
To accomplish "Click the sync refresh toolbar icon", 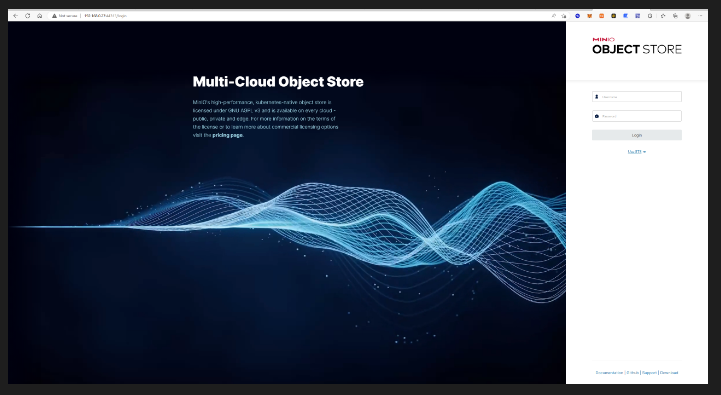I will pos(663,16).
